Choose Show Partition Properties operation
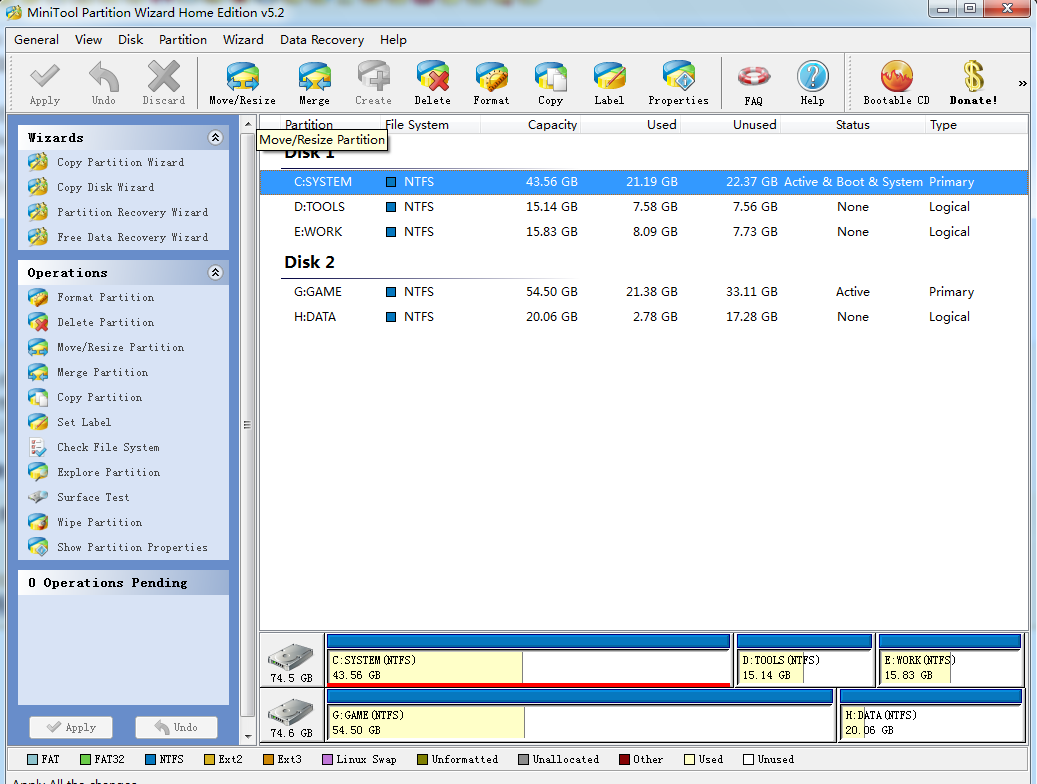Viewport: 1037px width, 784px height. tap(132, 548)
